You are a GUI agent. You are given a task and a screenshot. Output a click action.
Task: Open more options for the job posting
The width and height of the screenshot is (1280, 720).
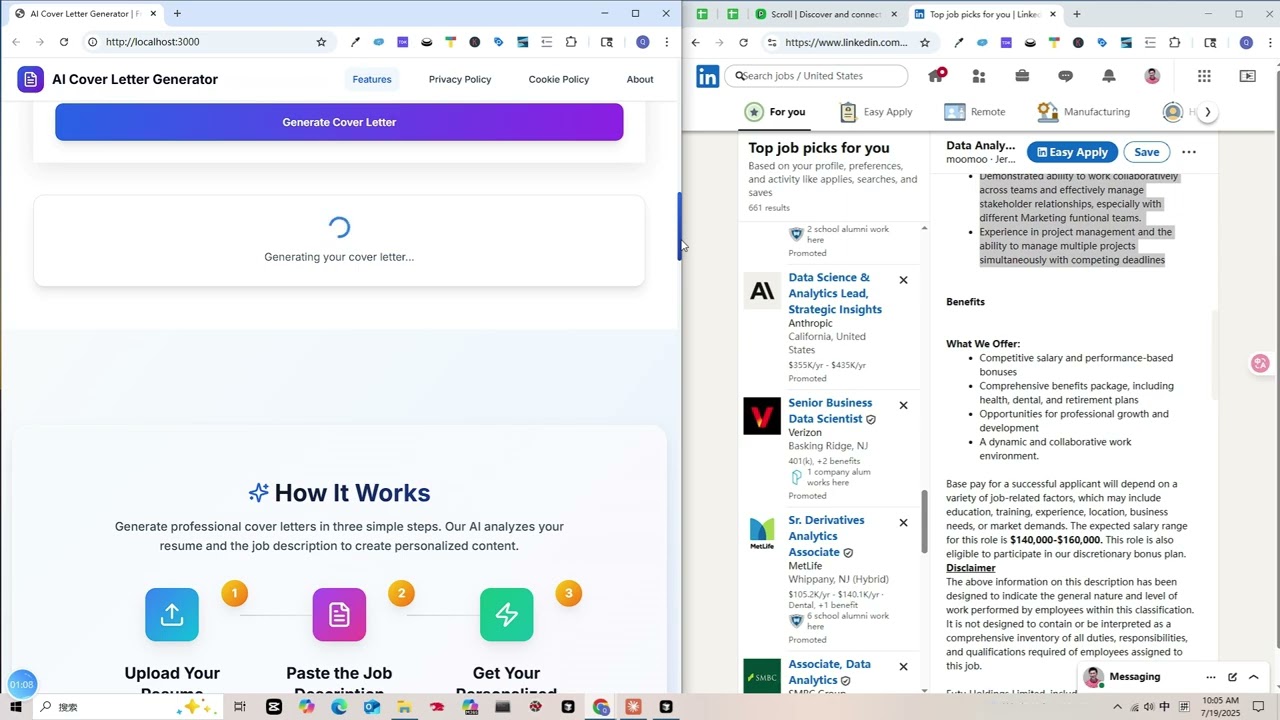(1189, 152)
